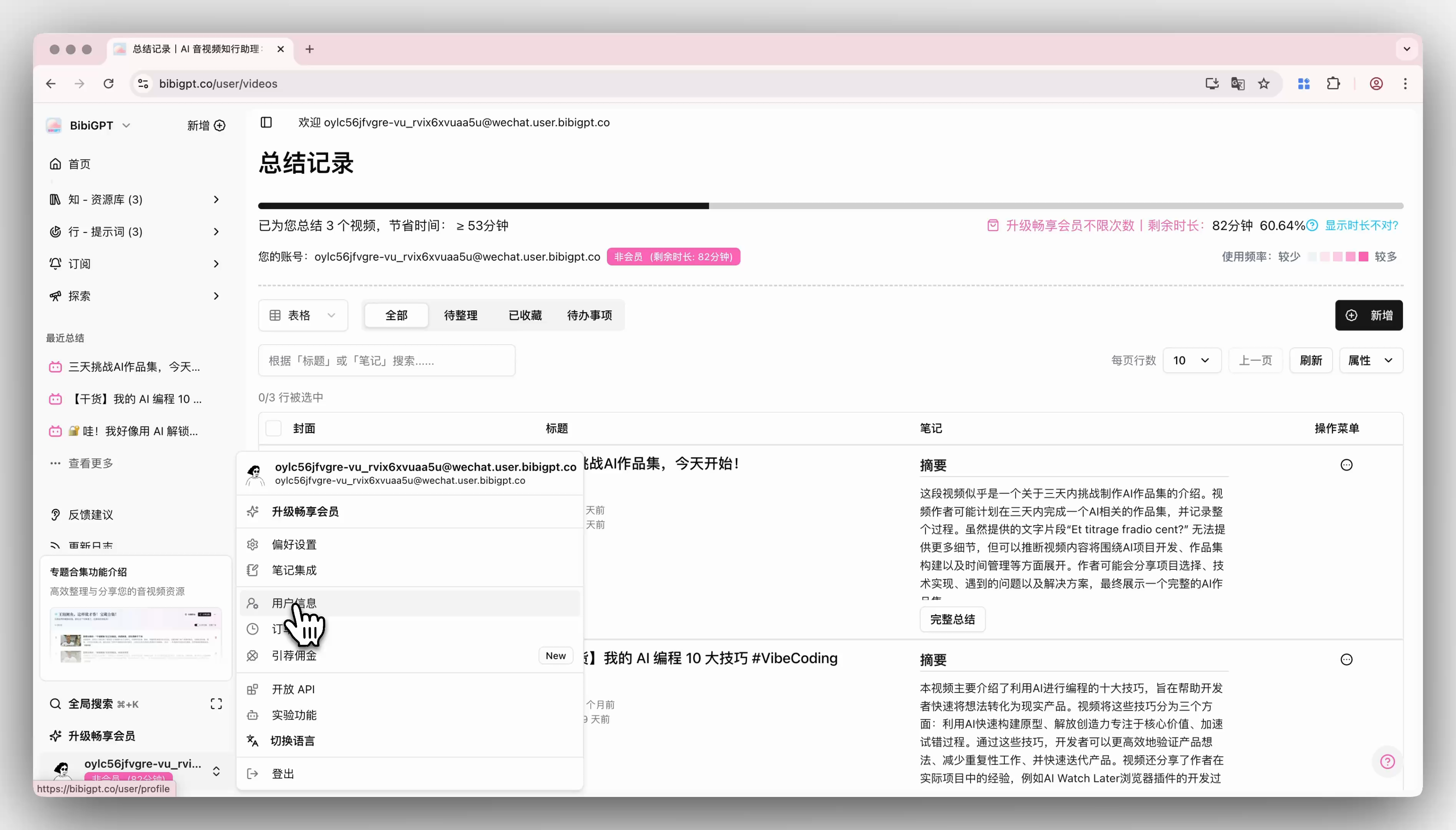Screen dimensions: 1456x830
Task: Click the search box 根据「标题」或「笔记」搜索
Action: click(x=387, y=360)
